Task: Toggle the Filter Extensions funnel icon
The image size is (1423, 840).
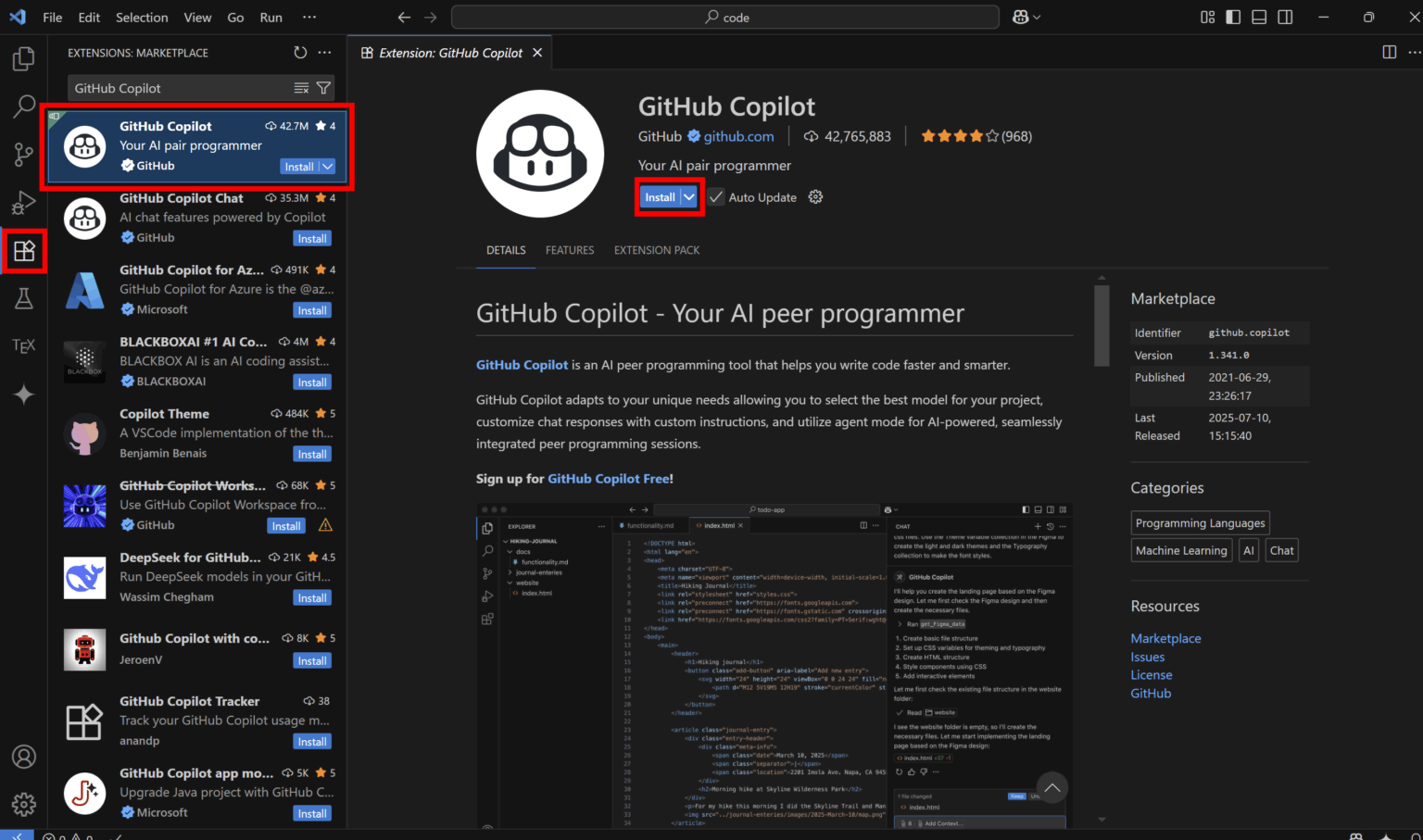Action: (x=323, y=88)
